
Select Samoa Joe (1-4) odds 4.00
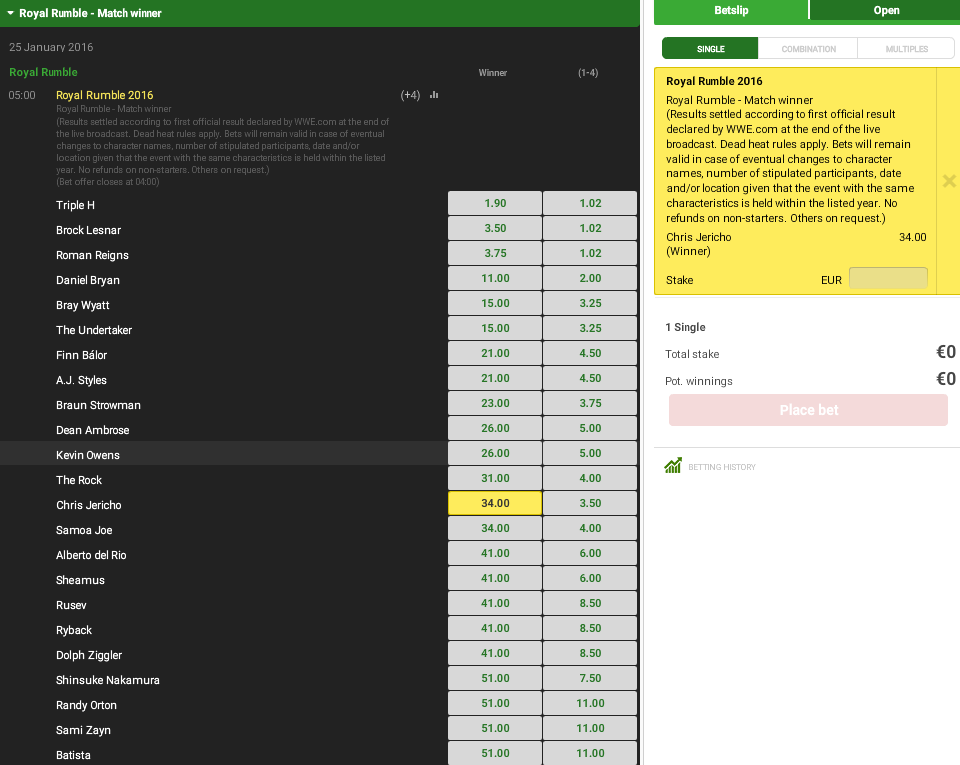[x=590, y=529]
